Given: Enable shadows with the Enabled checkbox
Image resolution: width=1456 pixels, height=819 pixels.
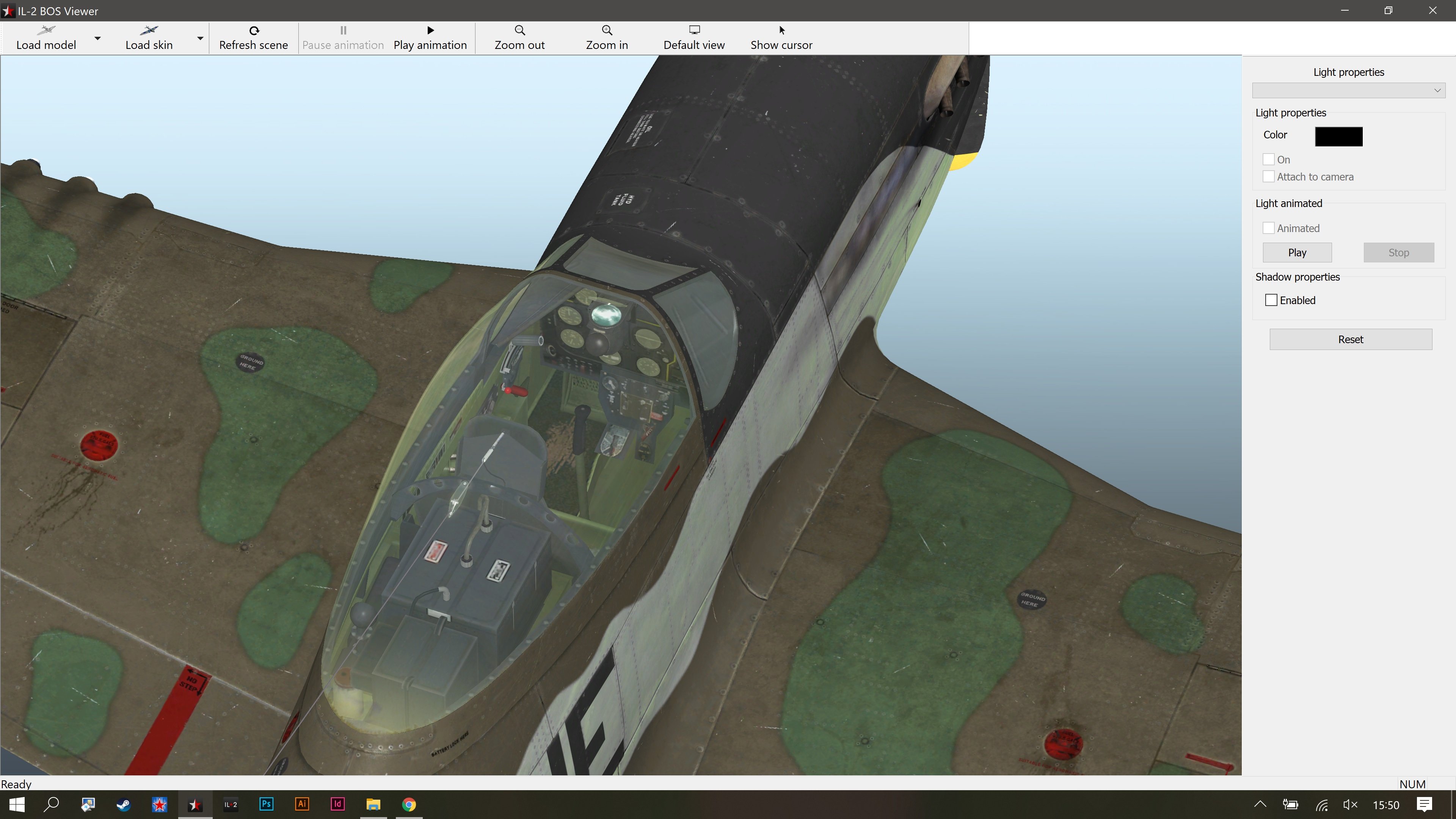Looking at the screenshot, I should point(1271,300).
